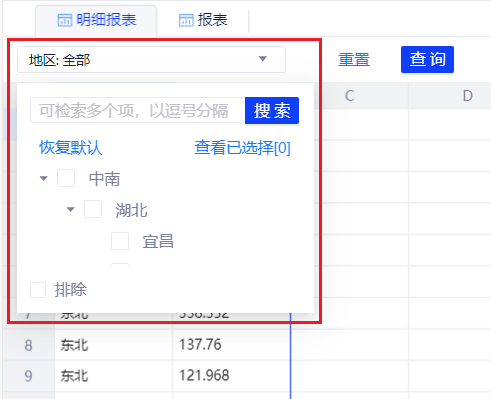Check the 中南 checkbox
Viewport: 491px width, 399px height.
66,178
